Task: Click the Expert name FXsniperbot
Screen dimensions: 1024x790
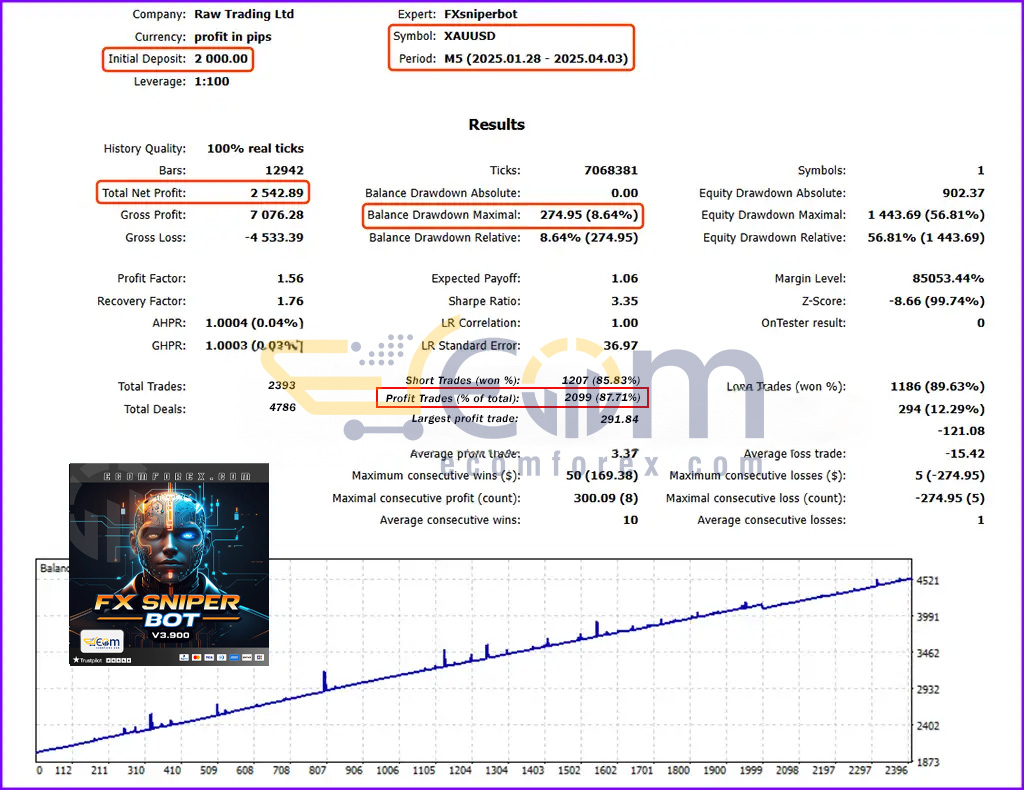Action: tap(481, 14)
